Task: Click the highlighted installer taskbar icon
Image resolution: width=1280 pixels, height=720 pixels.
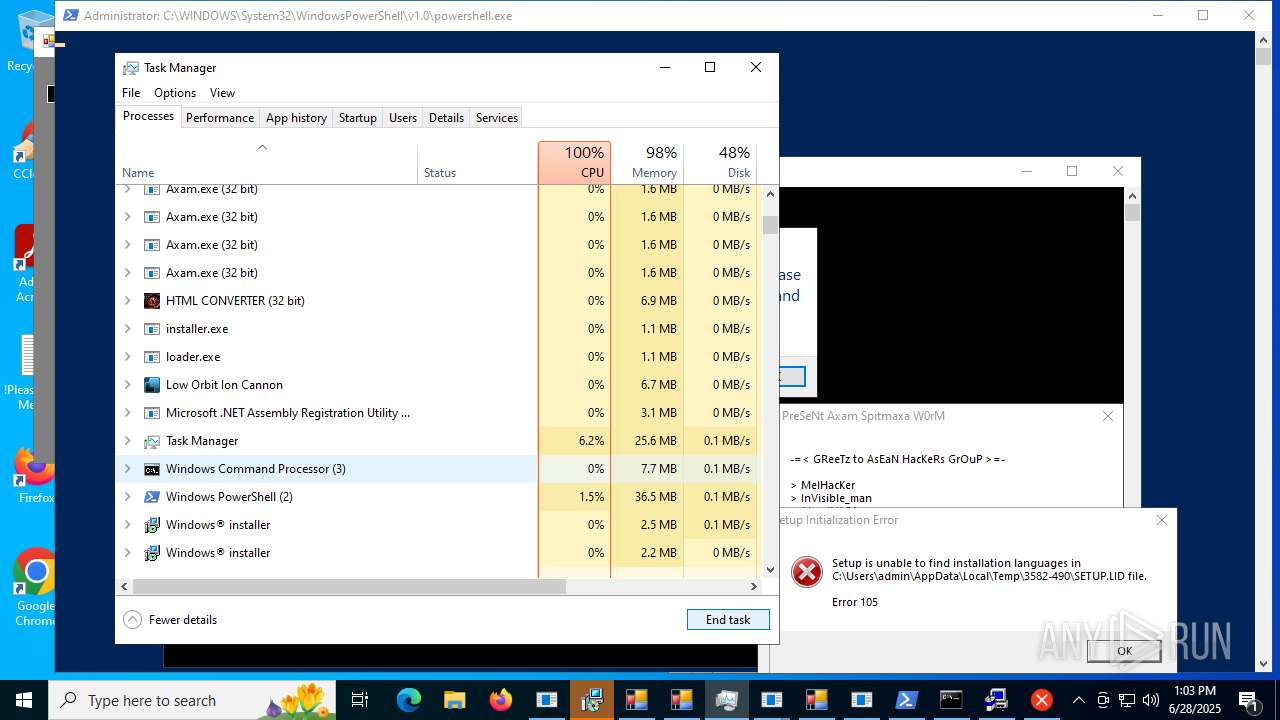Action: pos(591,700)
